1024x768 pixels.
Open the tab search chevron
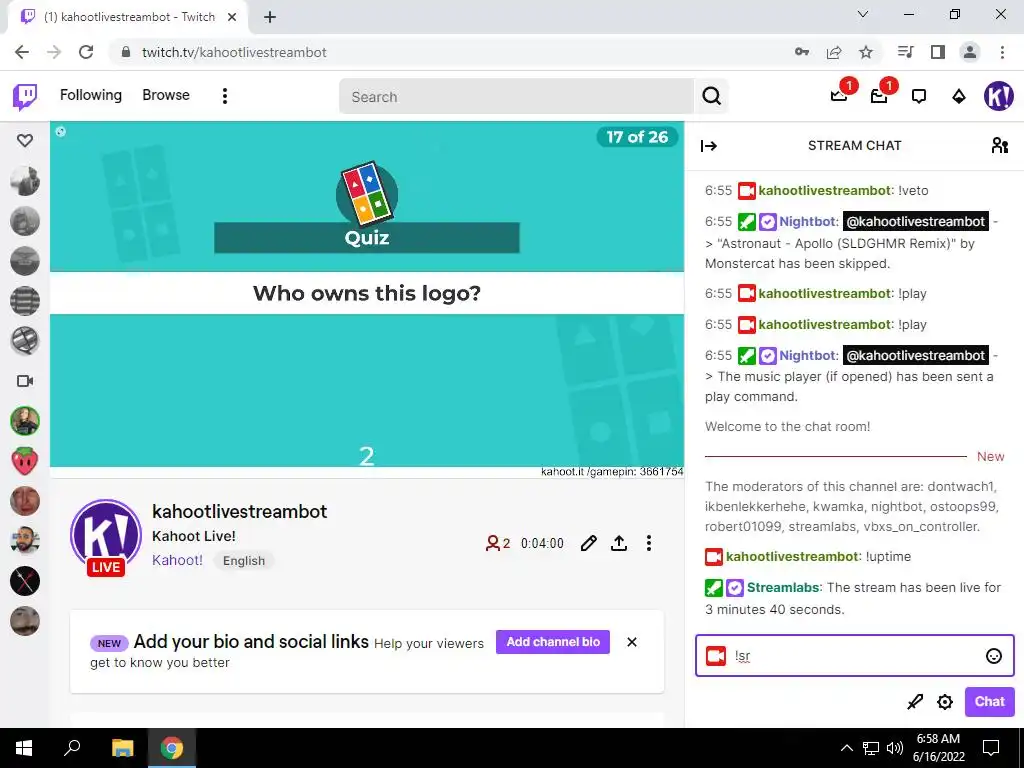(x=863, y=14)
